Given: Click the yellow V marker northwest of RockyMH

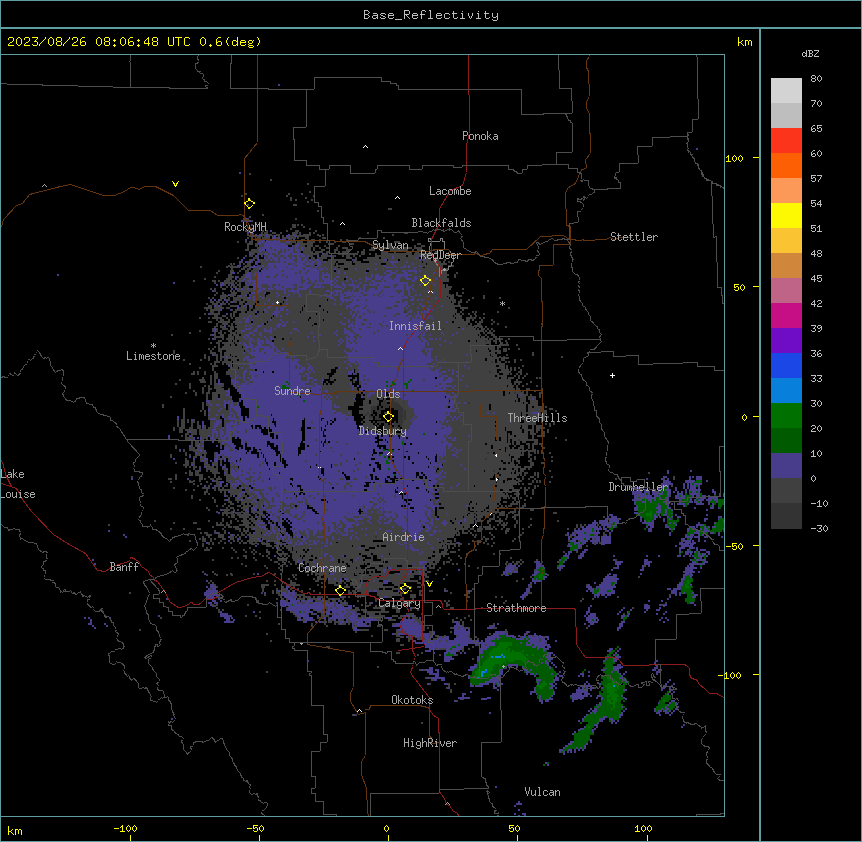Looking at the screenshot, I should click(x=175, y=184).
